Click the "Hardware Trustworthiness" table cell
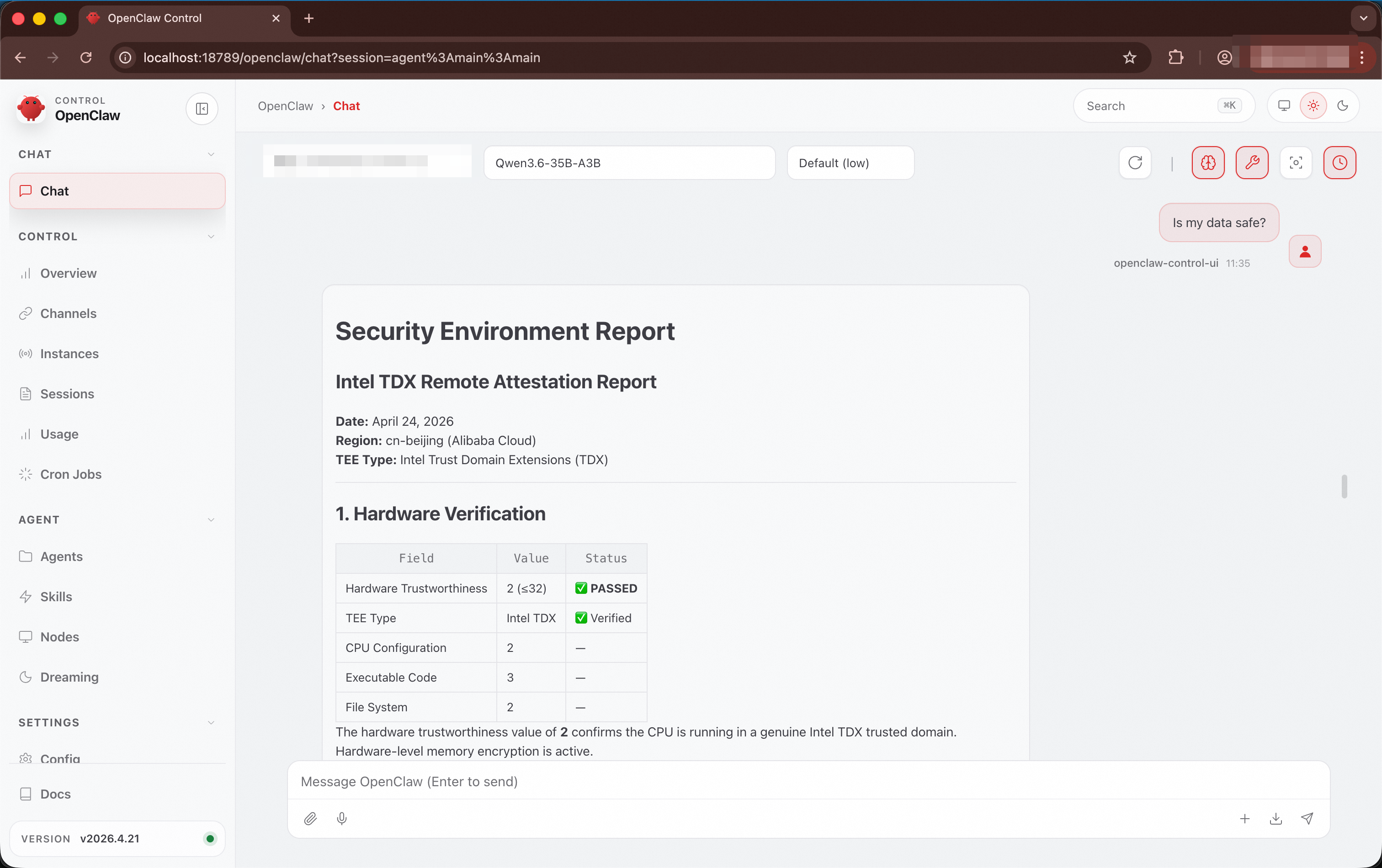 click(416, 588)
